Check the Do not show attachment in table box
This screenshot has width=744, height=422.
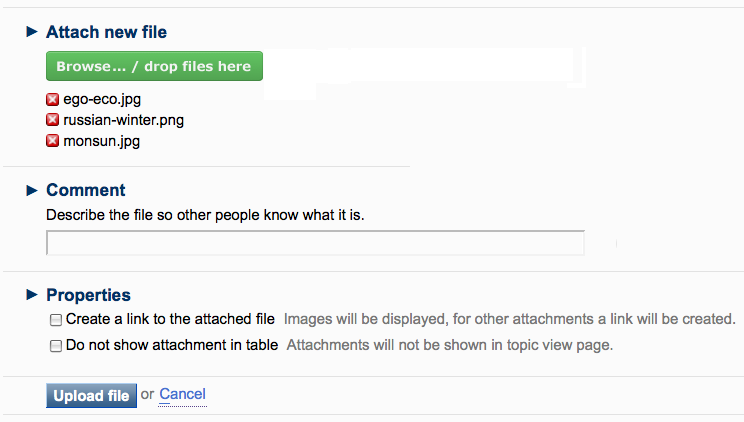[x=56, y=346]
